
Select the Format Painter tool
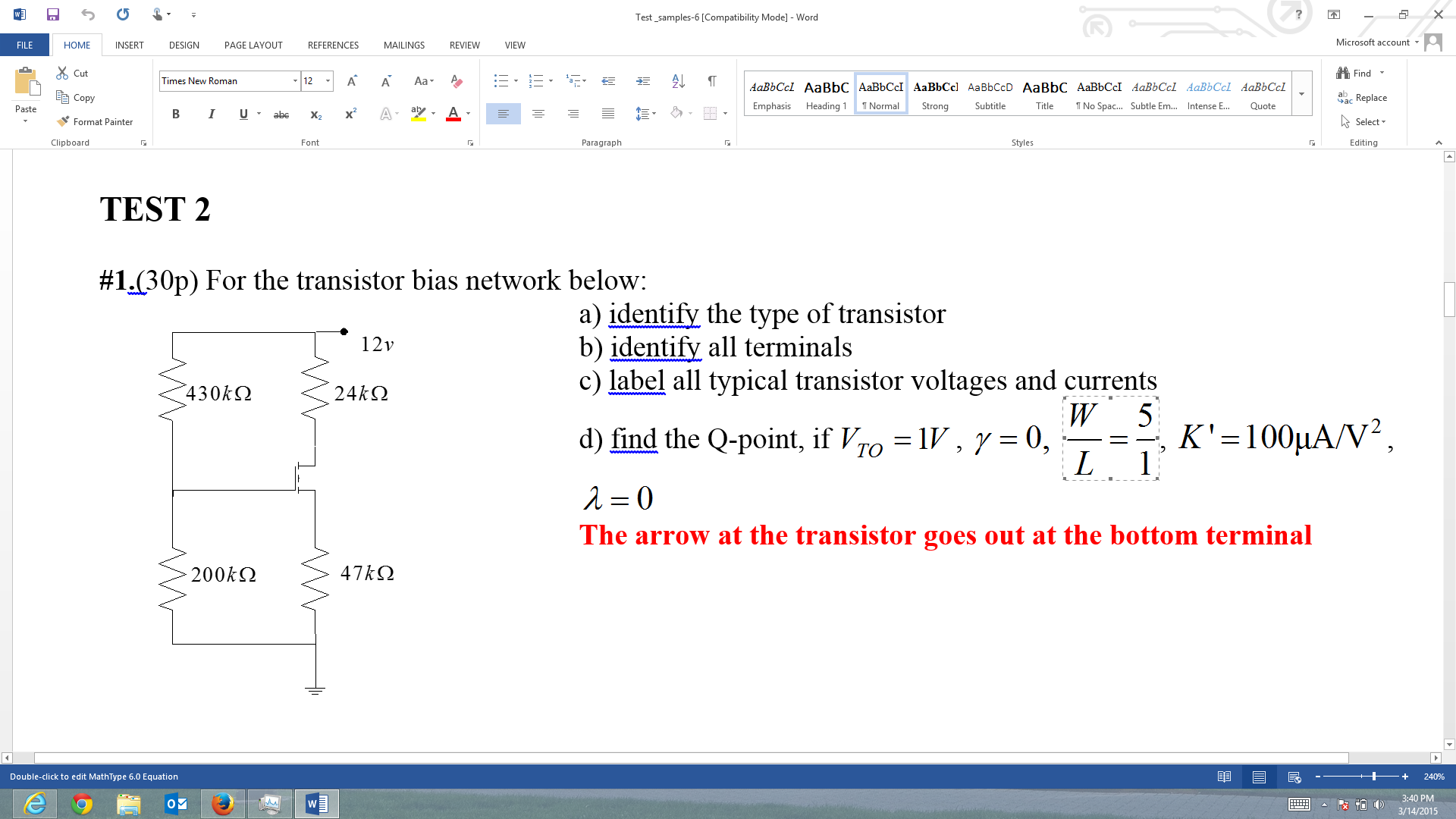pyautogui.click(x=96, y=121)
